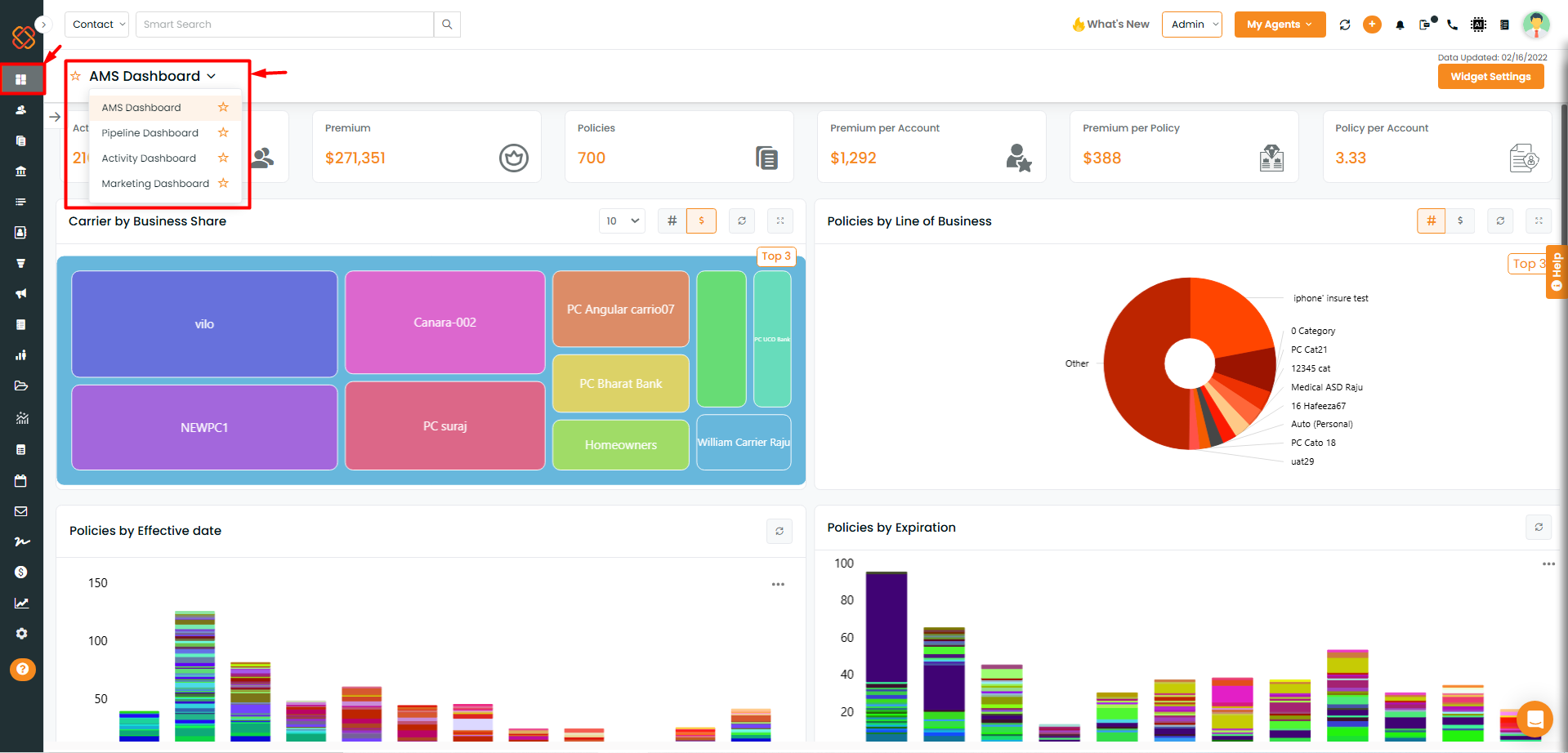The width and height of the screenshot is (1568, 753).
Task: Switch Policies by Line of Business to dollar view
Action: click(1459, 221)
